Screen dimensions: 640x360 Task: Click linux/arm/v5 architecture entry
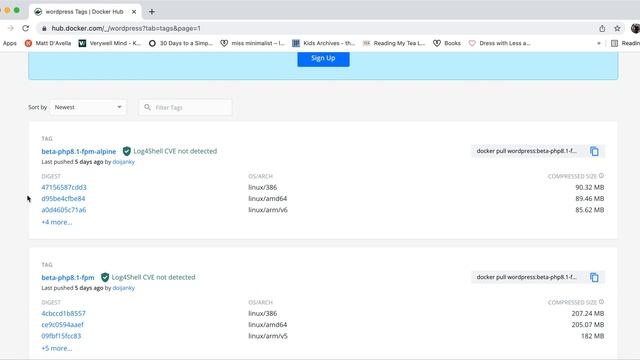pos(268,336)
